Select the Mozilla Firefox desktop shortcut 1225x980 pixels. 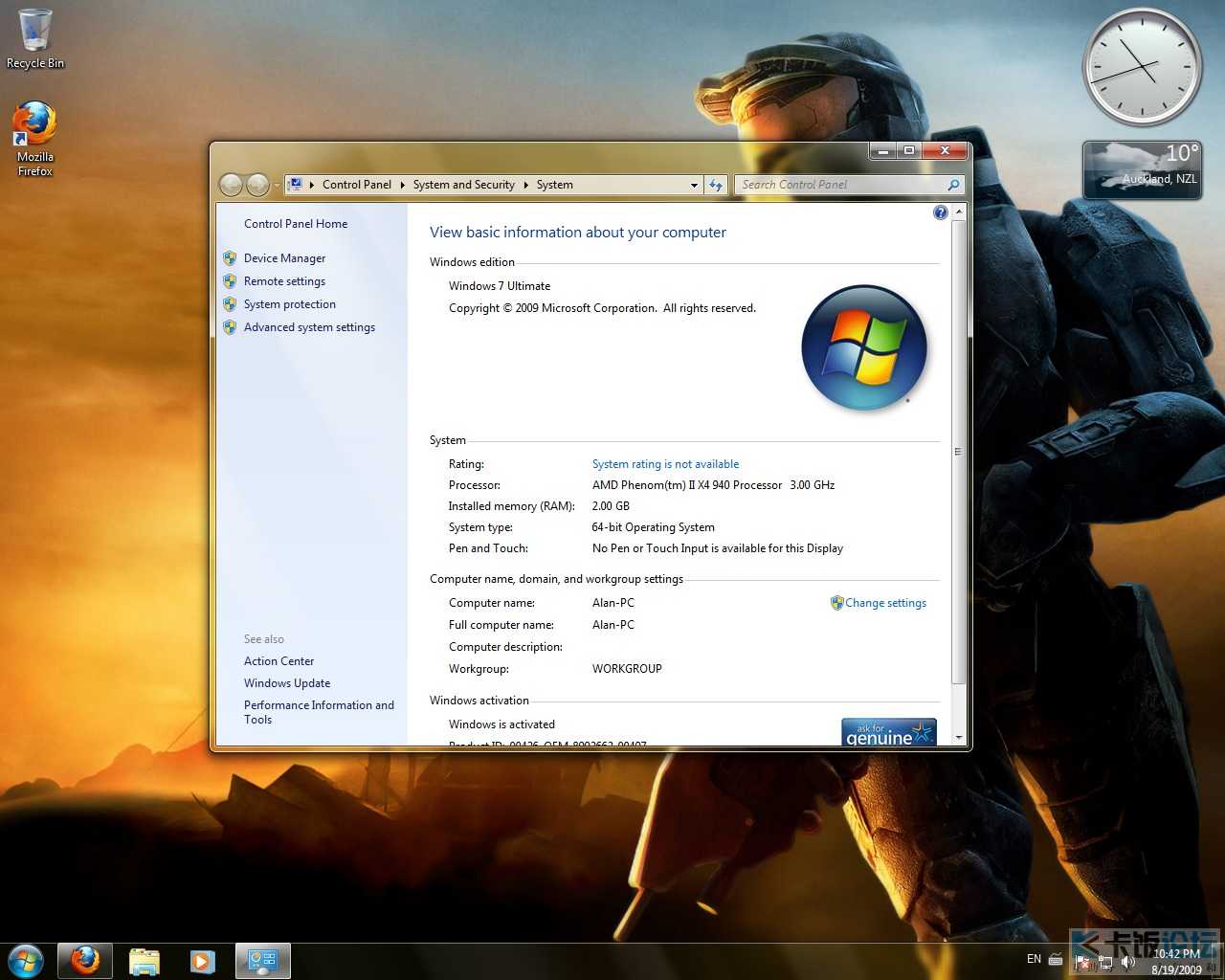34,139
